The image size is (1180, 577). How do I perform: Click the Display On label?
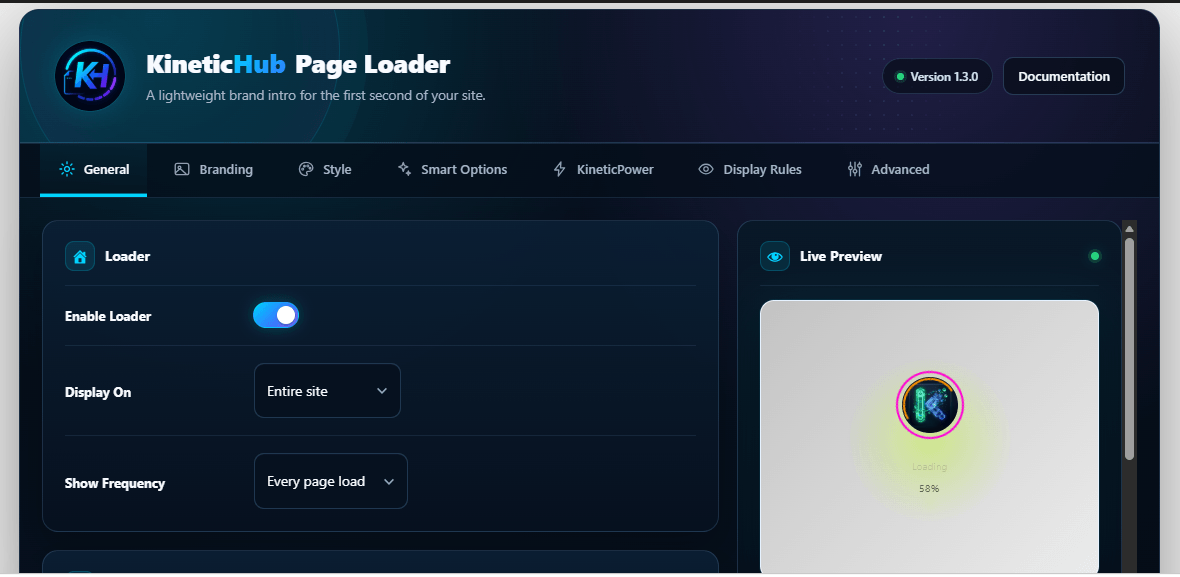(98, 392)
